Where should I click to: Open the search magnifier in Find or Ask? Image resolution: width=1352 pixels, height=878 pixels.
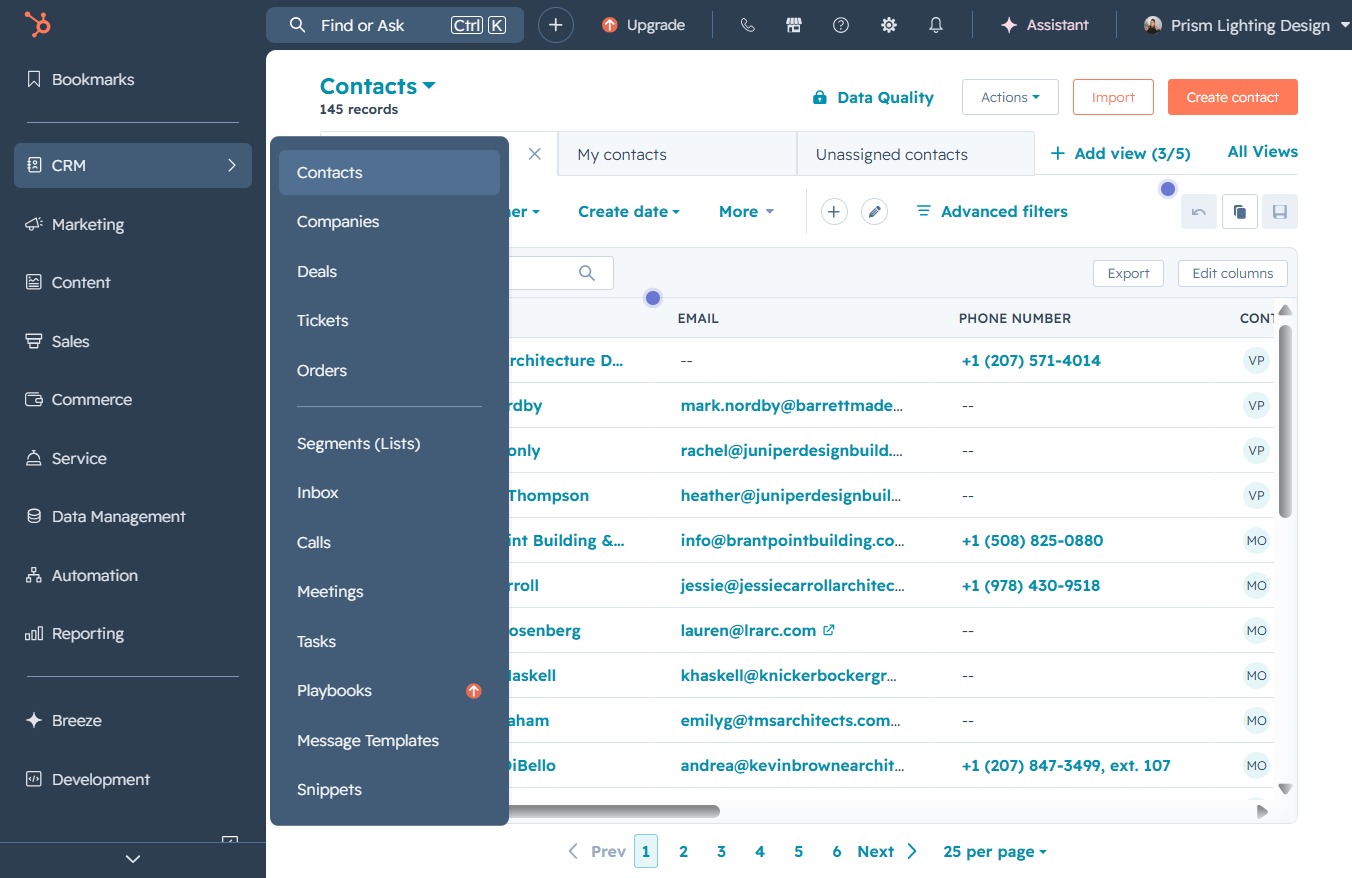coord(297,25)
